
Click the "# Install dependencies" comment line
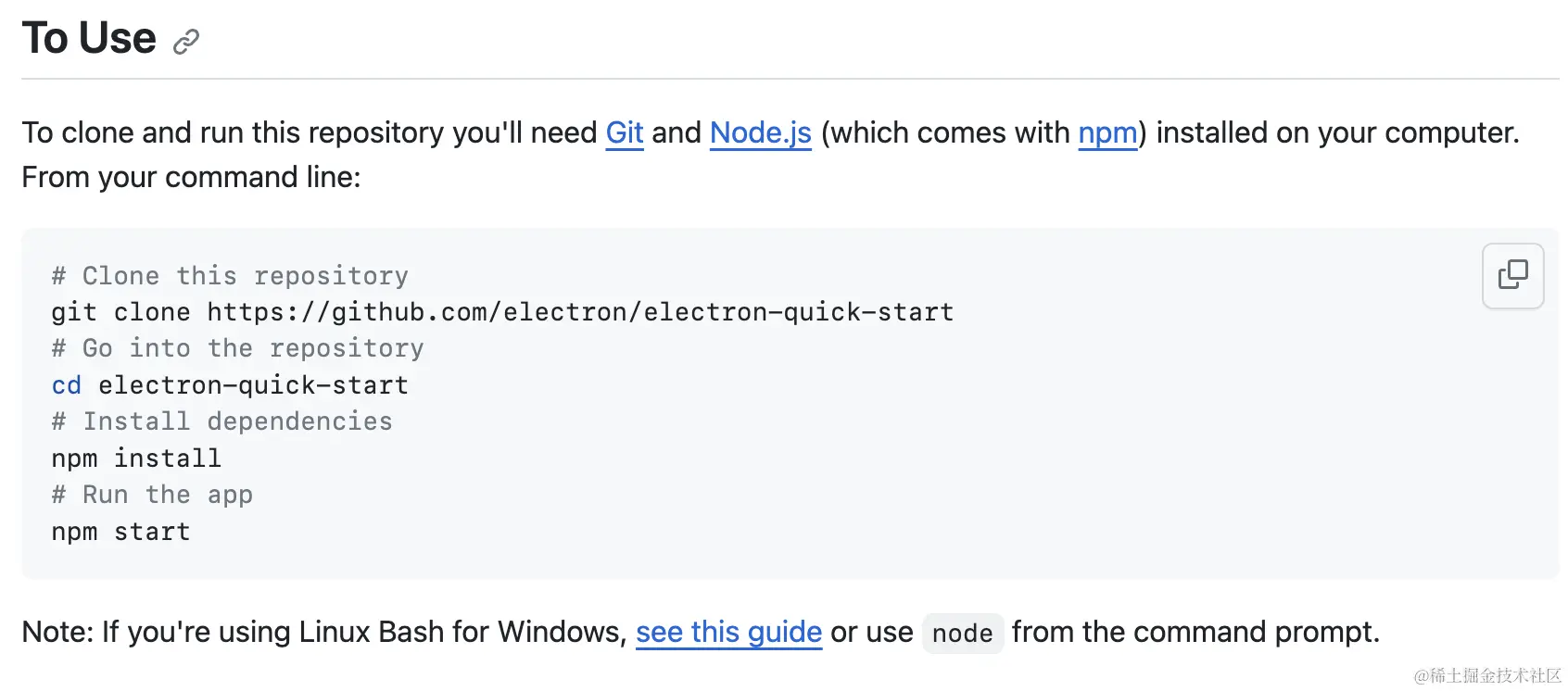pos(222,421)
